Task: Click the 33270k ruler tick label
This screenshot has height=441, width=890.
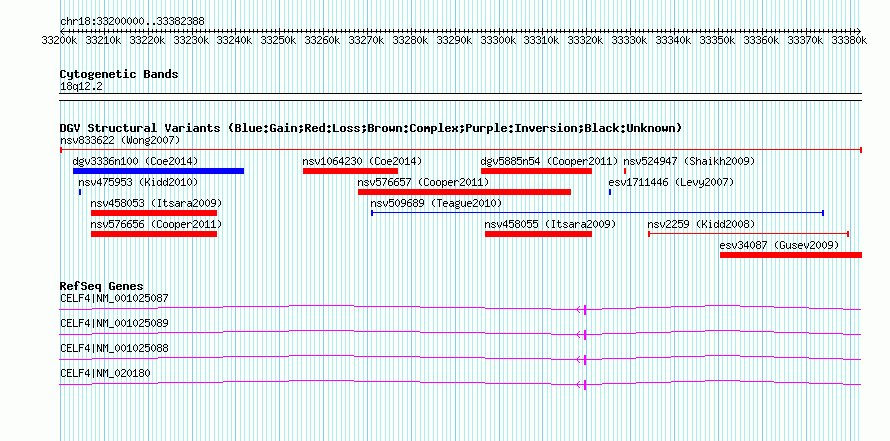Action: coord(366,40)
